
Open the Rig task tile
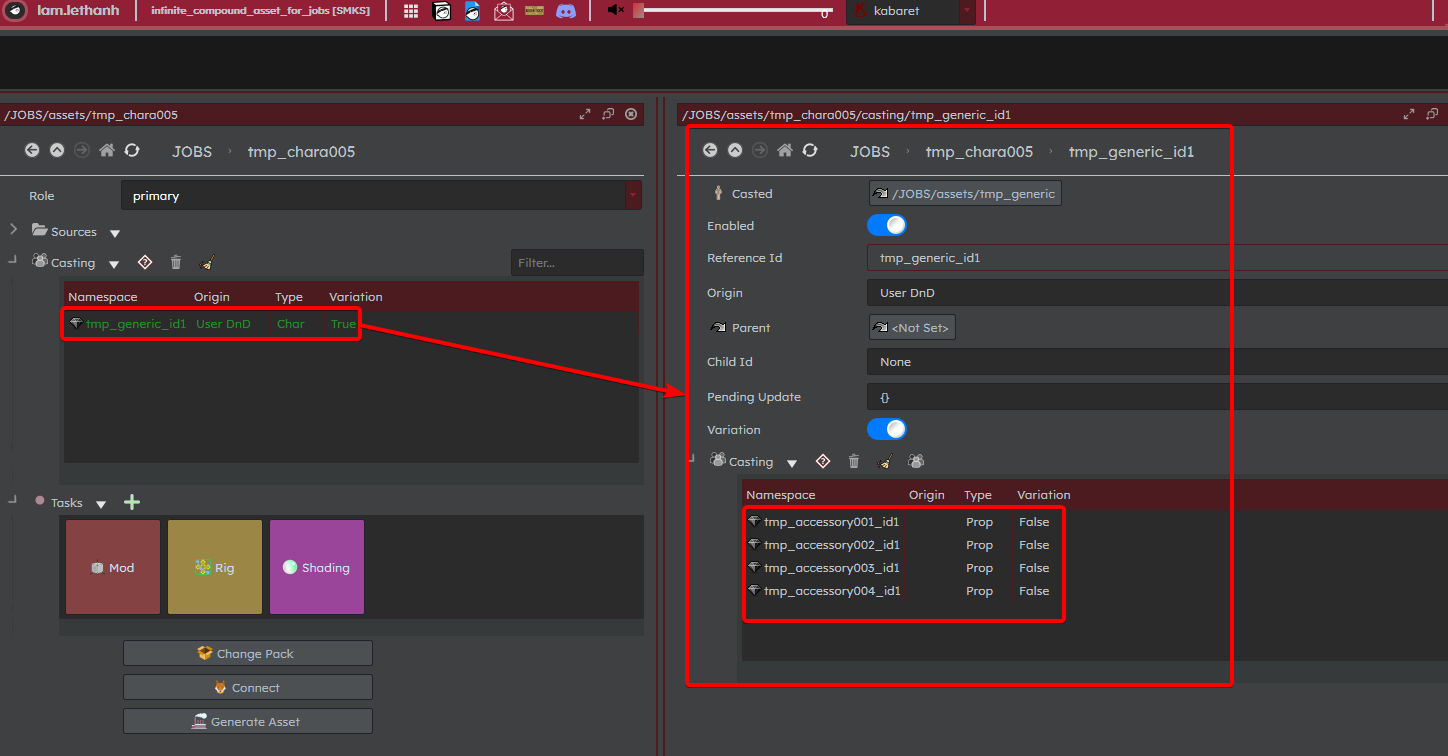pyautogui.click(x=215, y=567)
